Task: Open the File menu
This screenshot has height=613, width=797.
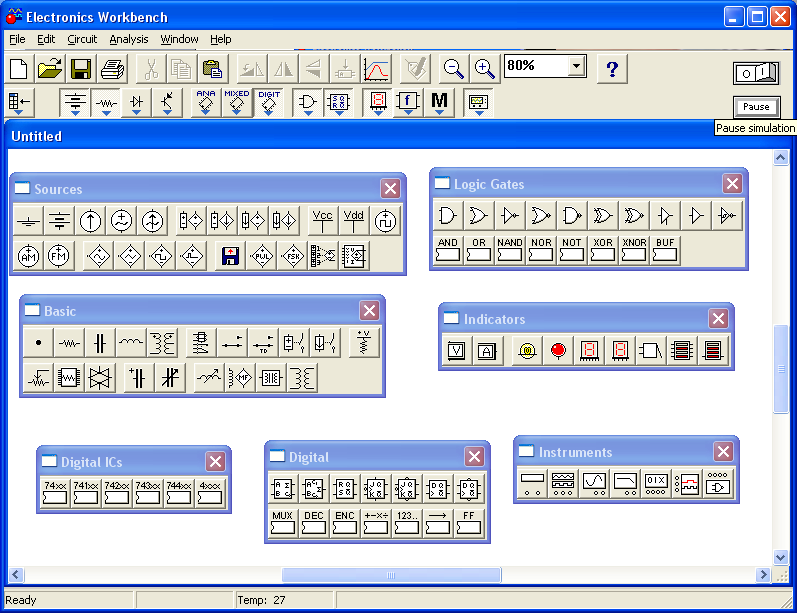Action: tap(17, 39)
